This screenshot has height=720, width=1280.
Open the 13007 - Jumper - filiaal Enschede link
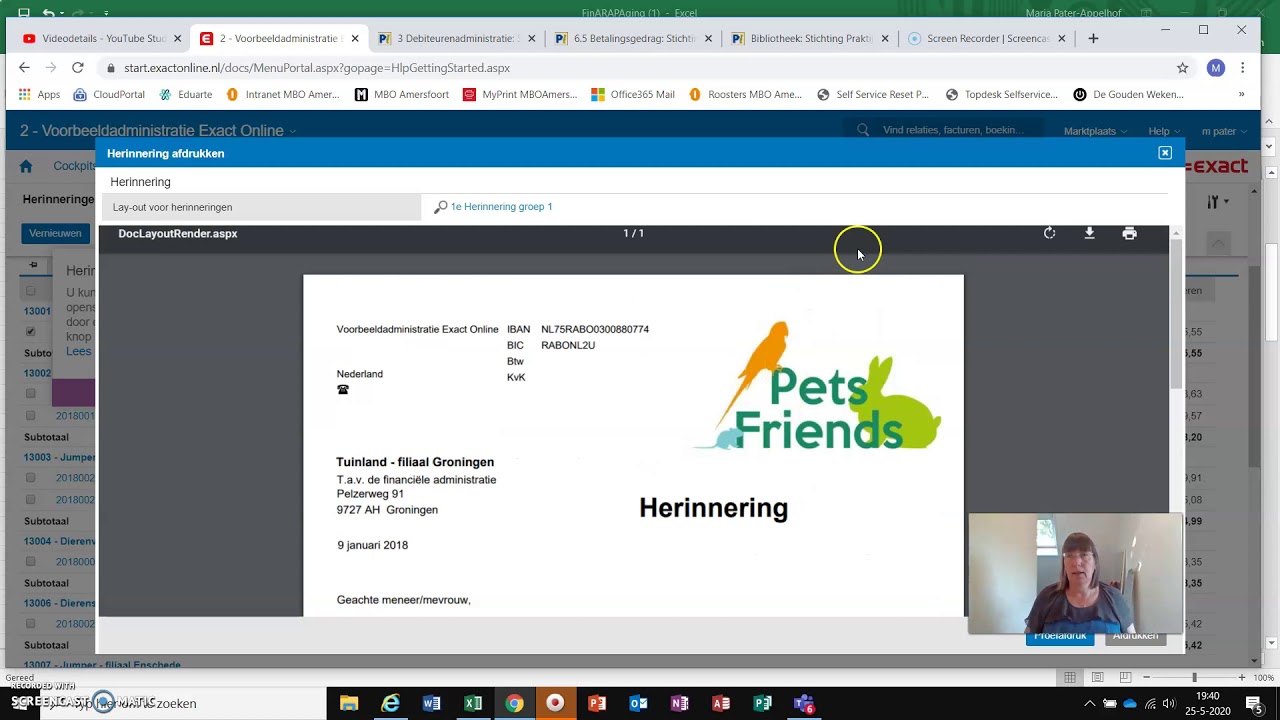(x=102, y=664)
